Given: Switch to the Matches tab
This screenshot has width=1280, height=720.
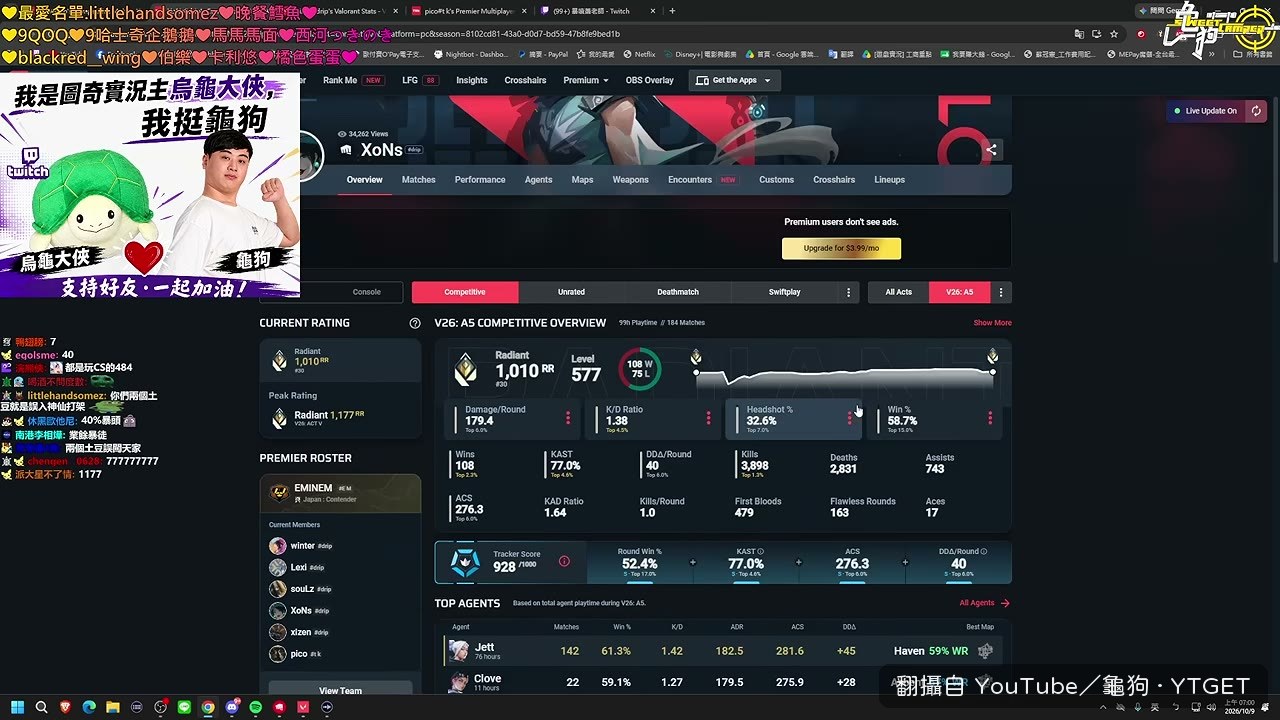Looking at the screenshot, I should (418, 180).
